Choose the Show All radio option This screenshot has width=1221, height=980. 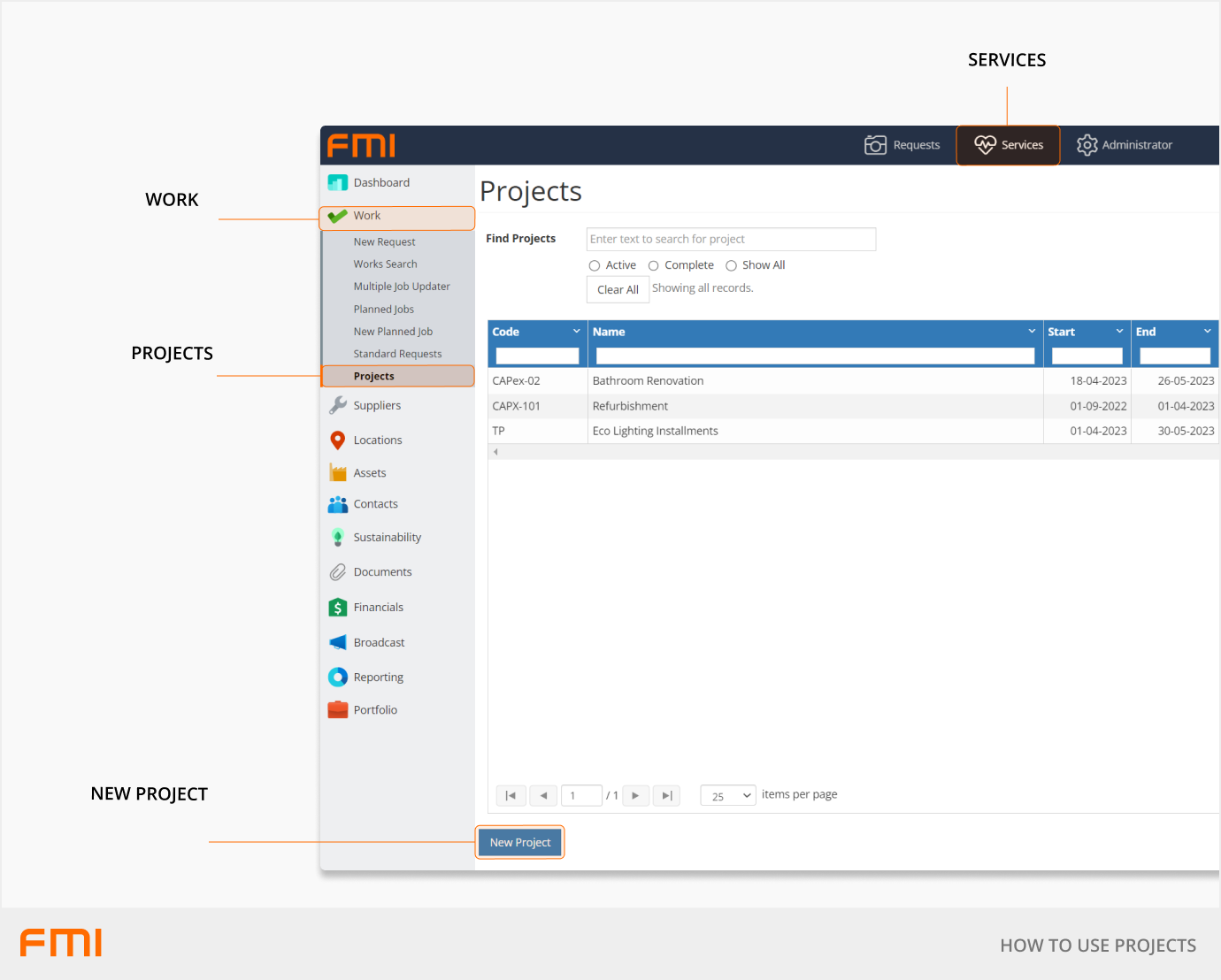(731, 266)
